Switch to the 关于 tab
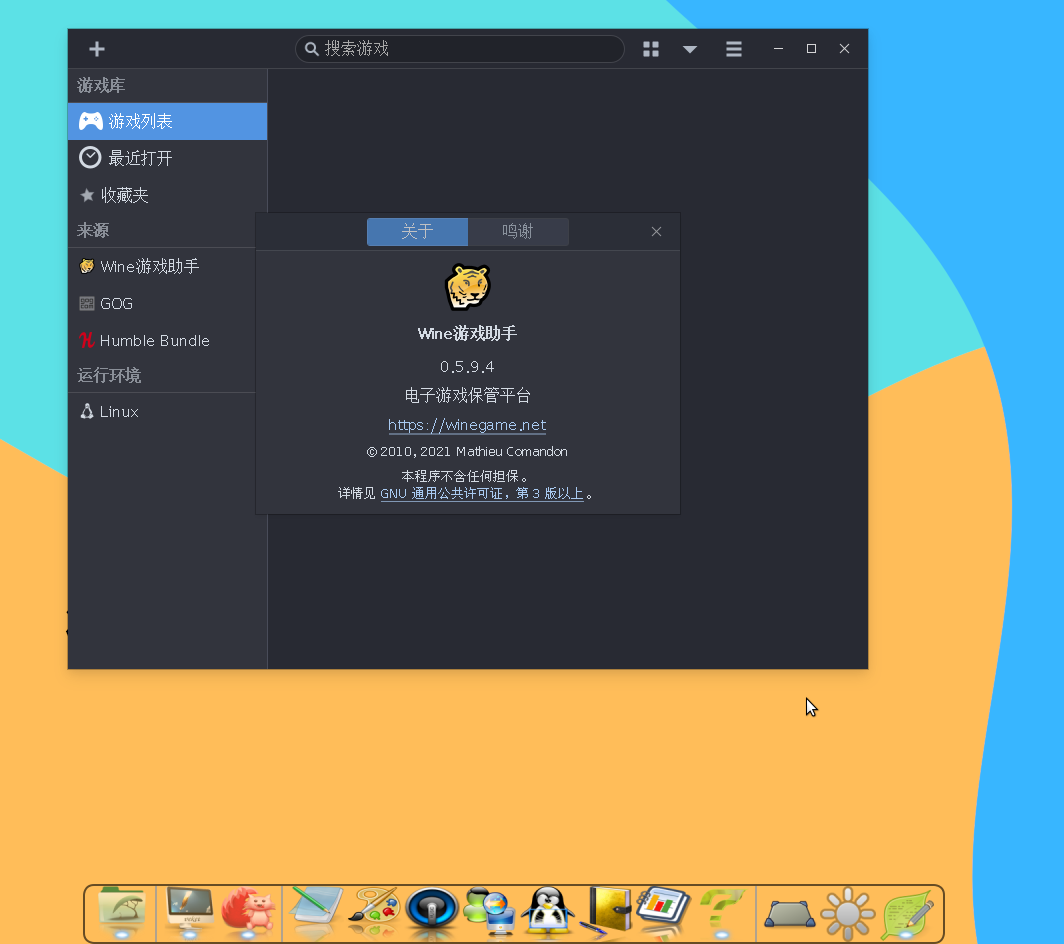This screenshot has height=944, width=1064. click(x=417, y=231)
